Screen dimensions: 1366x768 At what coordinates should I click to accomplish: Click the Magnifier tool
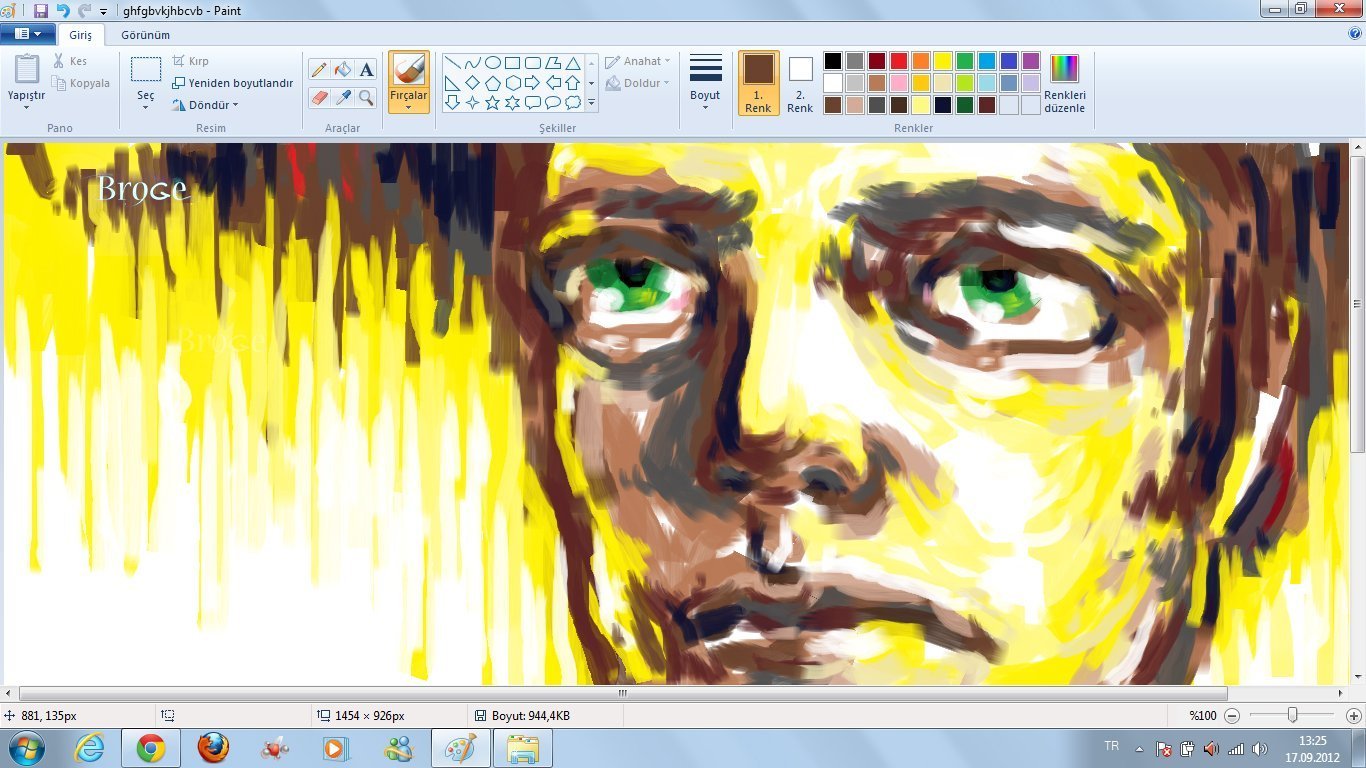point(366,97)
